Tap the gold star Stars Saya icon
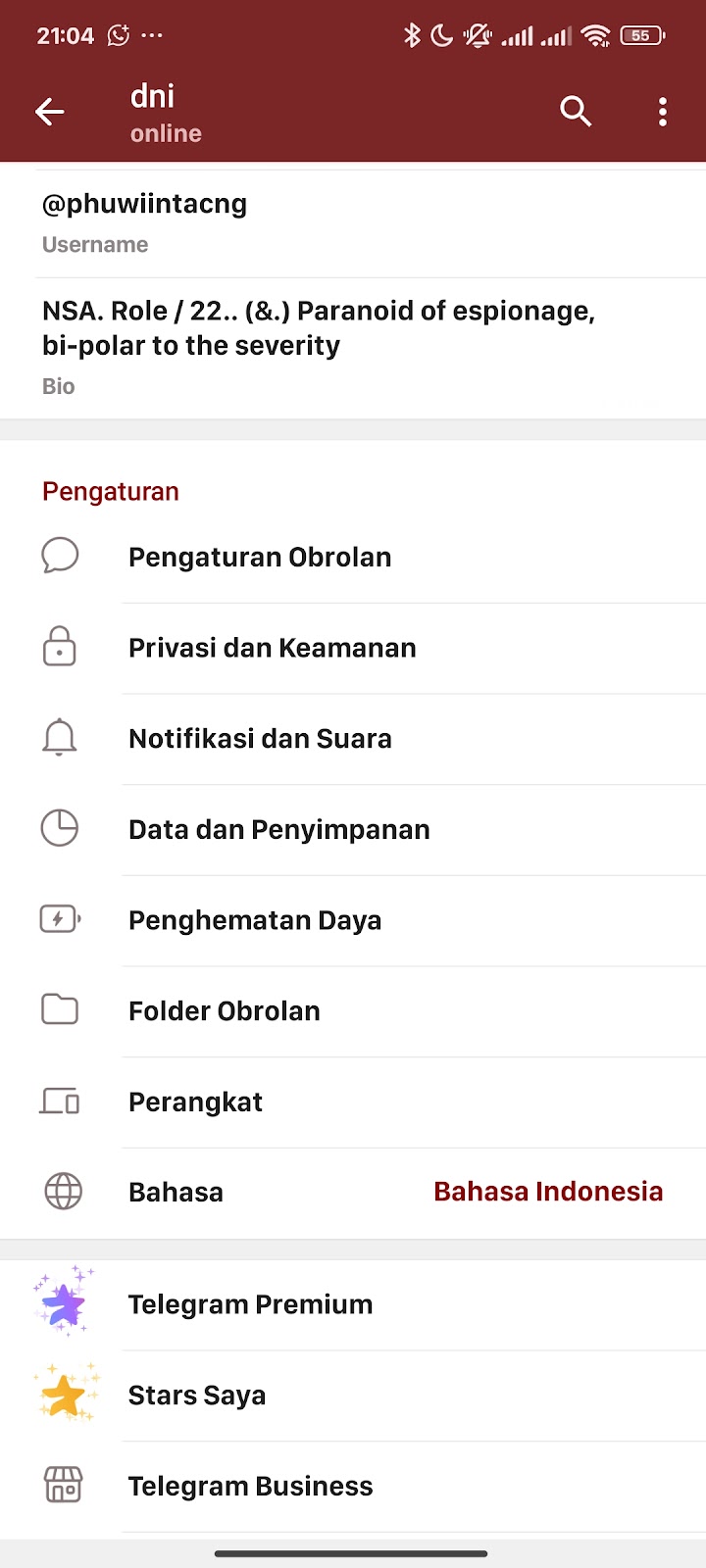The image size is (706, 1568). pyautogui.click(x=65, y=1395)
